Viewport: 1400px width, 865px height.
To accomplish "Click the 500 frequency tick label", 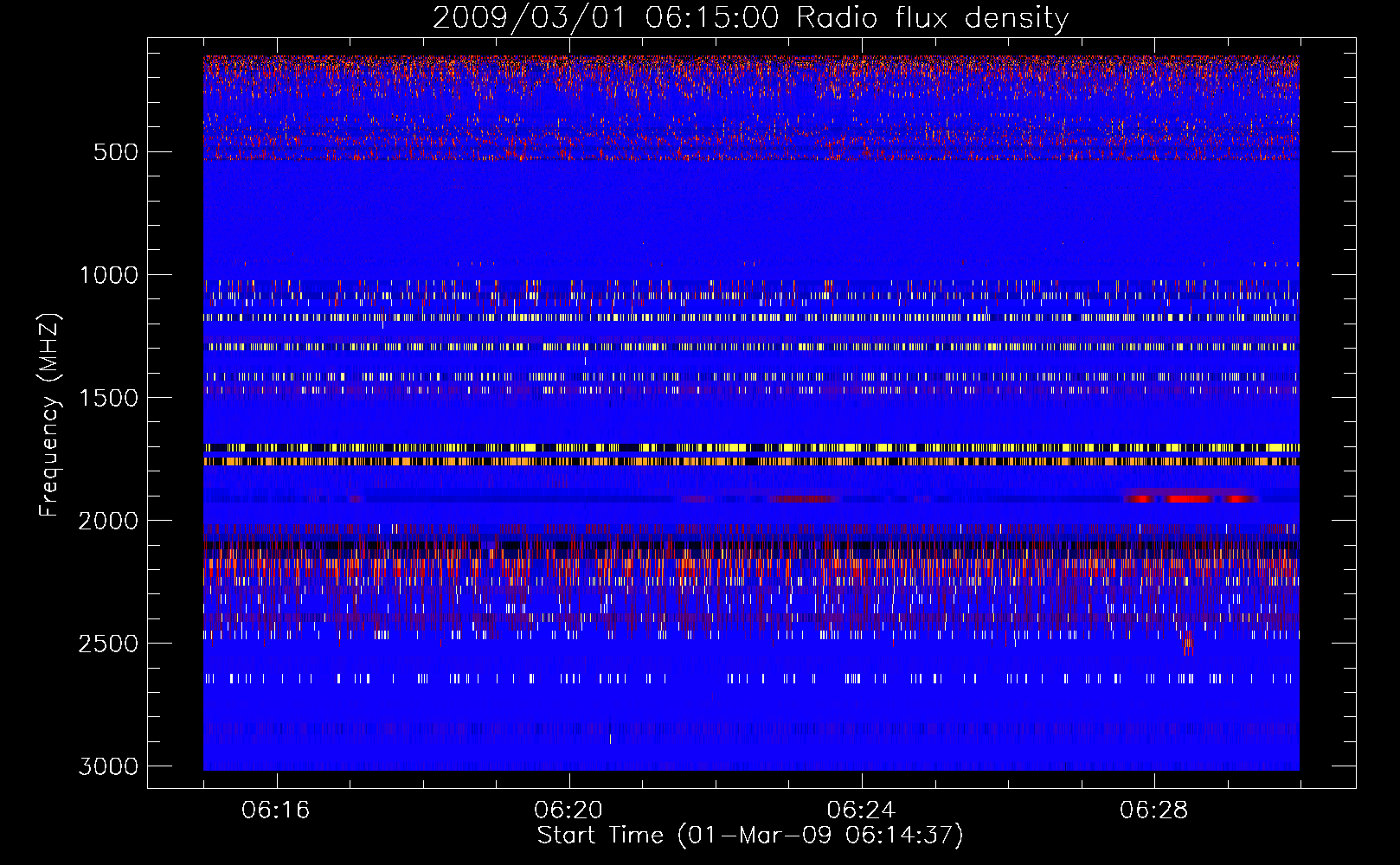I will click(x=116, y=152).
